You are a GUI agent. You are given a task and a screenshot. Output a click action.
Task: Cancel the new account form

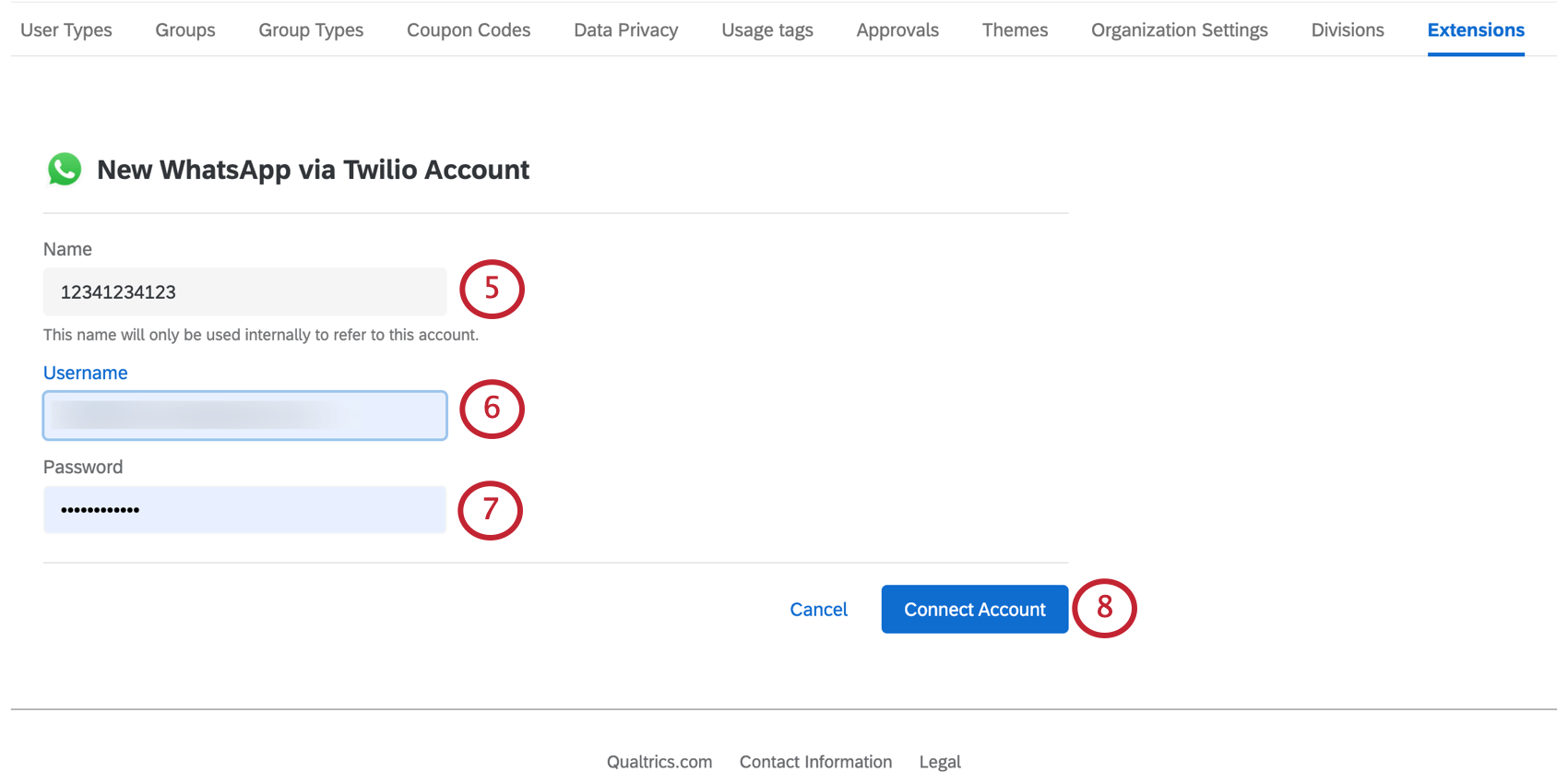pos(818,610)
